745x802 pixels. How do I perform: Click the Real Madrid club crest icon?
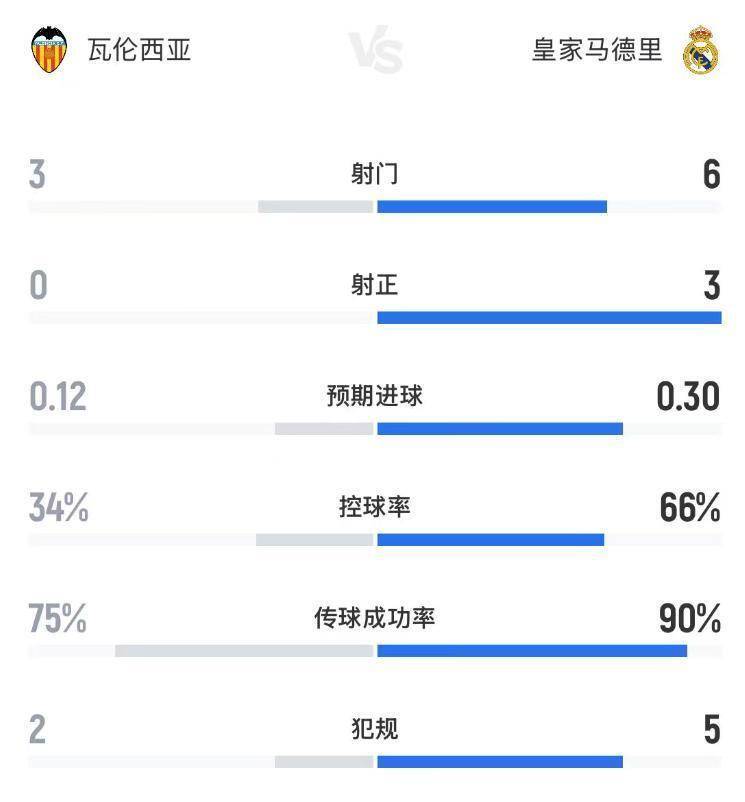(x=700, y=51)
